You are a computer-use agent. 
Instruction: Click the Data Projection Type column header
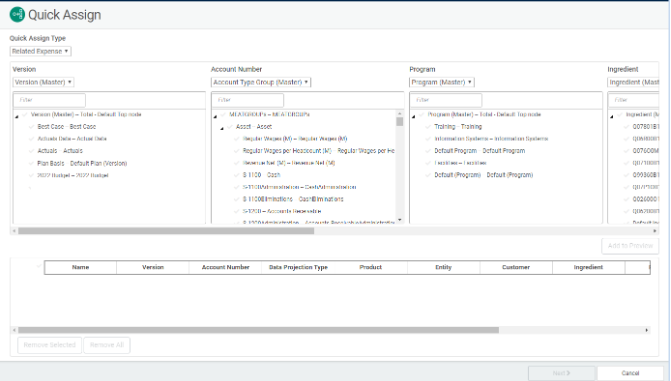(x=298, y=267)
